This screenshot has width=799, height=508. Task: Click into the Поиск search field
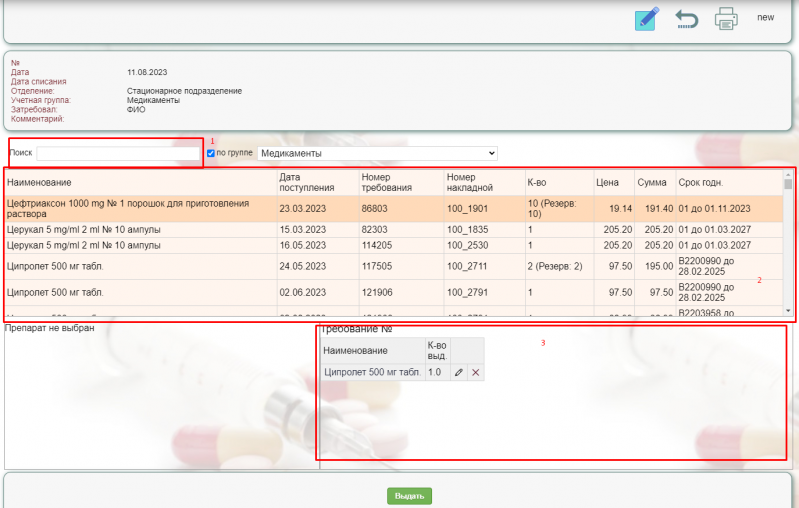[x=118, y=153]
